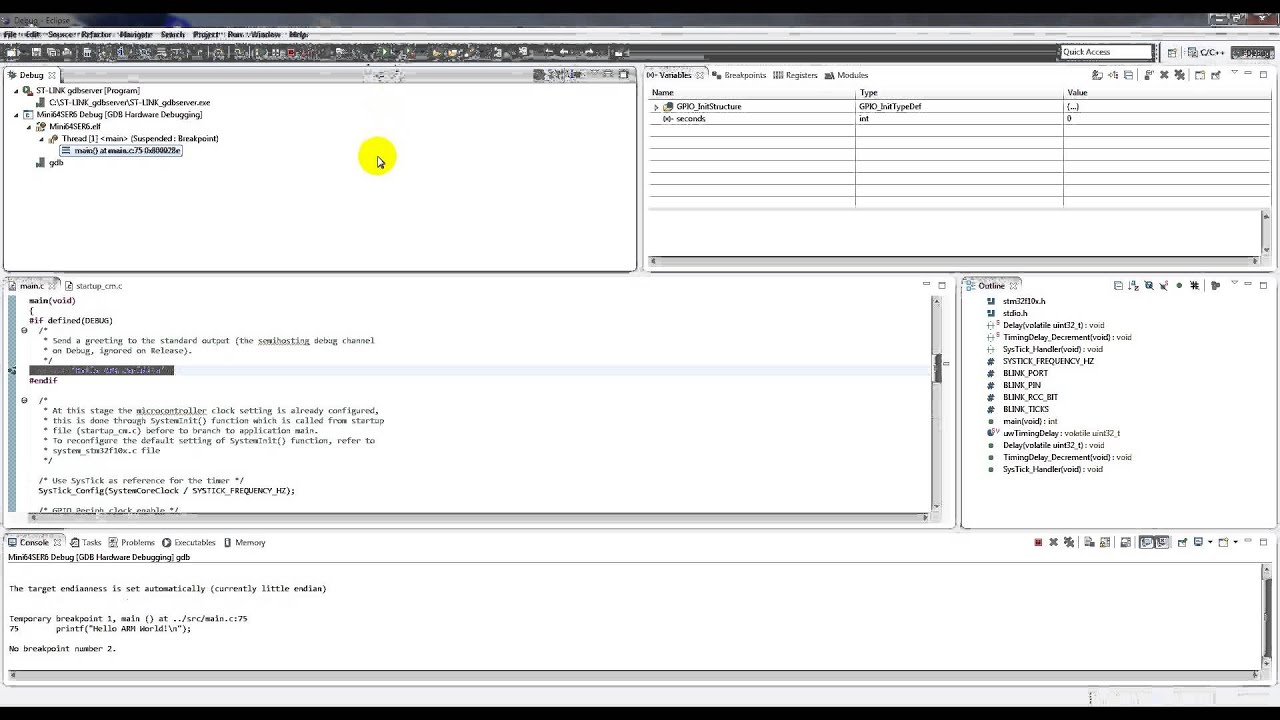Open the Memory tab
Viewport: 1280px width, 720px height.
[x=244, y=542]
